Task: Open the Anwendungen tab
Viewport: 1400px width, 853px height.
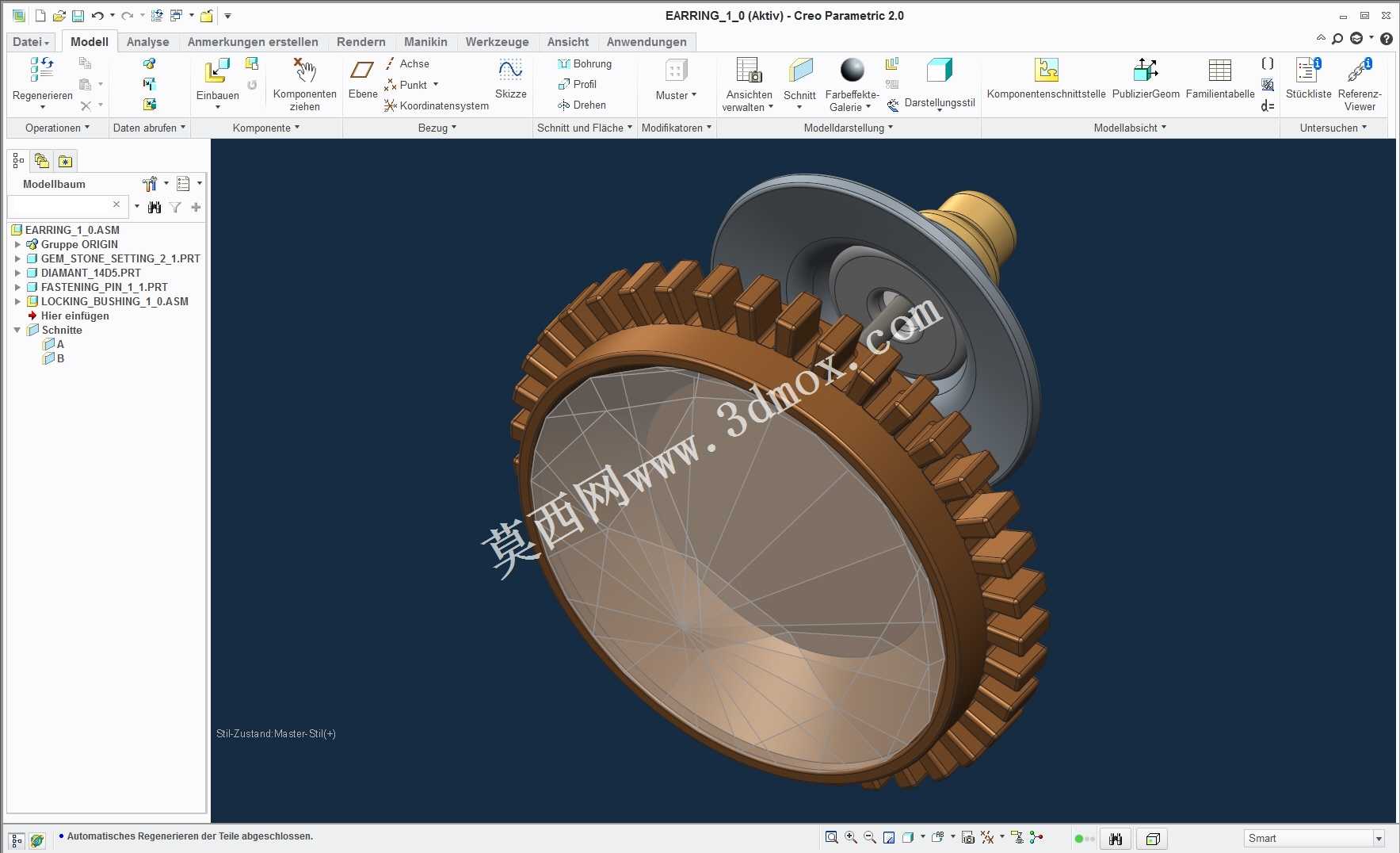Action: pos(647,42)
